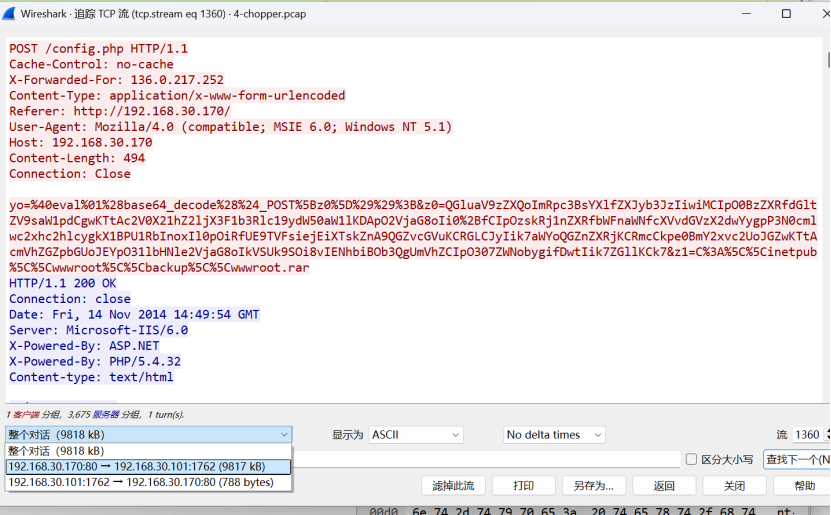Image resolution: width=831 pixels, height=515 pixels.
Task: Click the X-Powered-By: PHP/5.4.32 line
Action: tap(95, 361)
